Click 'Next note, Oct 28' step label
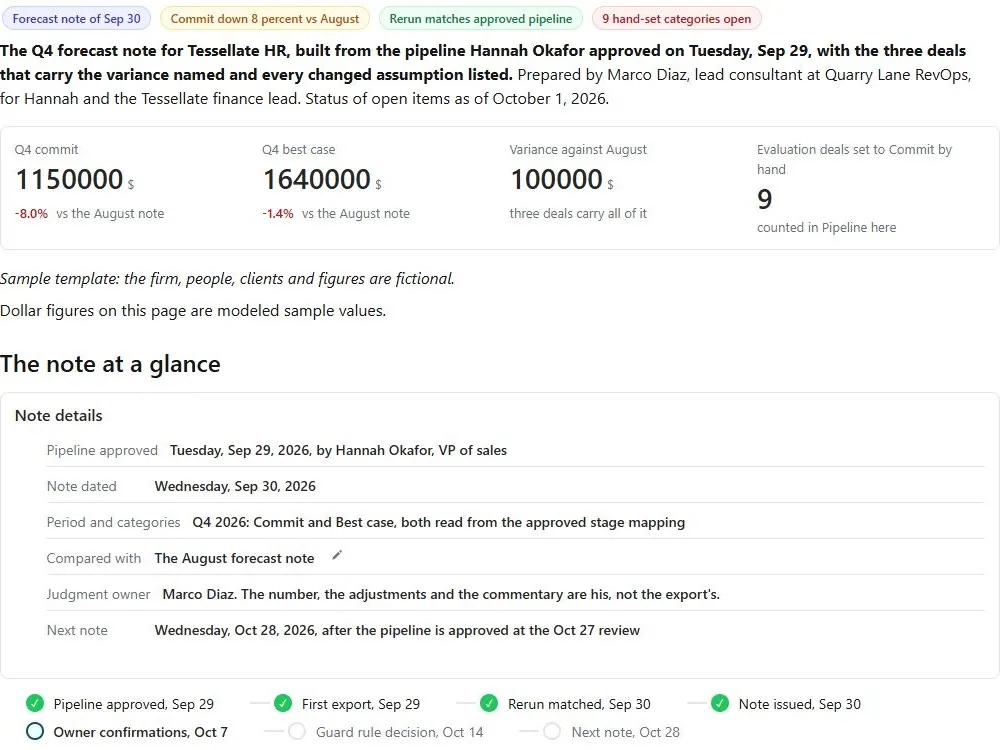 tap(626, 732)
